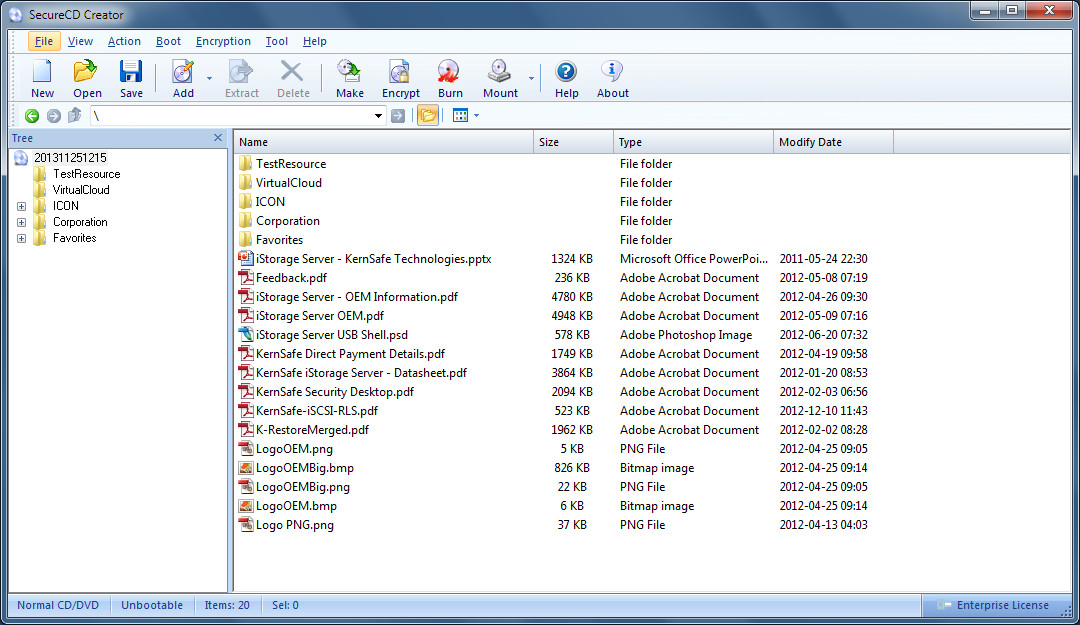Screen dimensions: 1080x625
Task: Click the Normal CD/DVD status entry
Action: (x=58, y=605)
